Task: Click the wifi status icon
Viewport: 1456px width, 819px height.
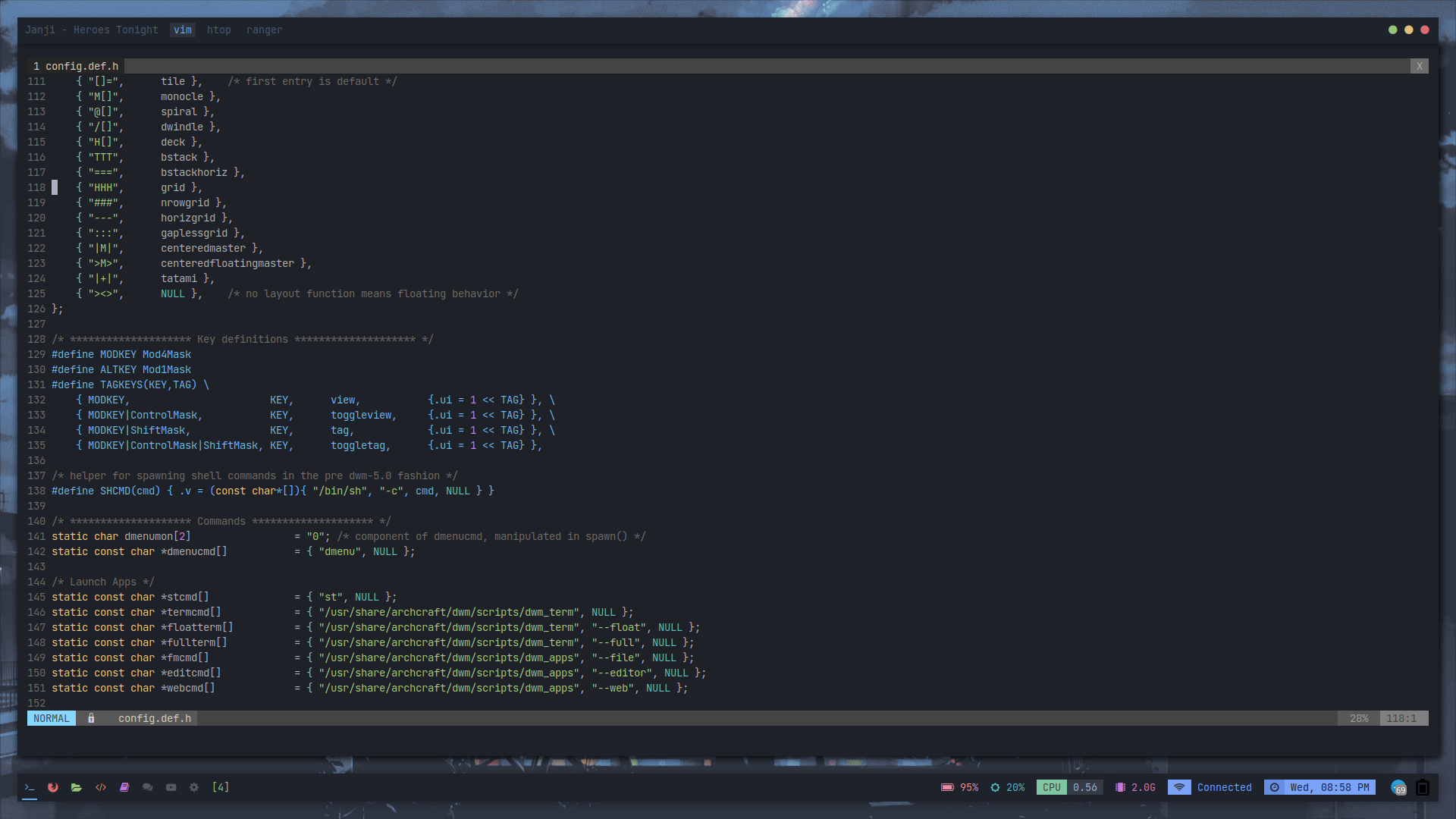Action: coord(1179,787)
